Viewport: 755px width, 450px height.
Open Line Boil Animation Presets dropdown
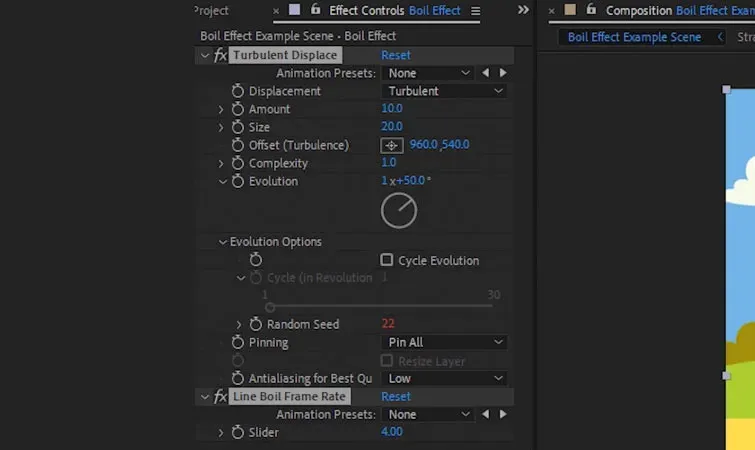tap(428, 414)
